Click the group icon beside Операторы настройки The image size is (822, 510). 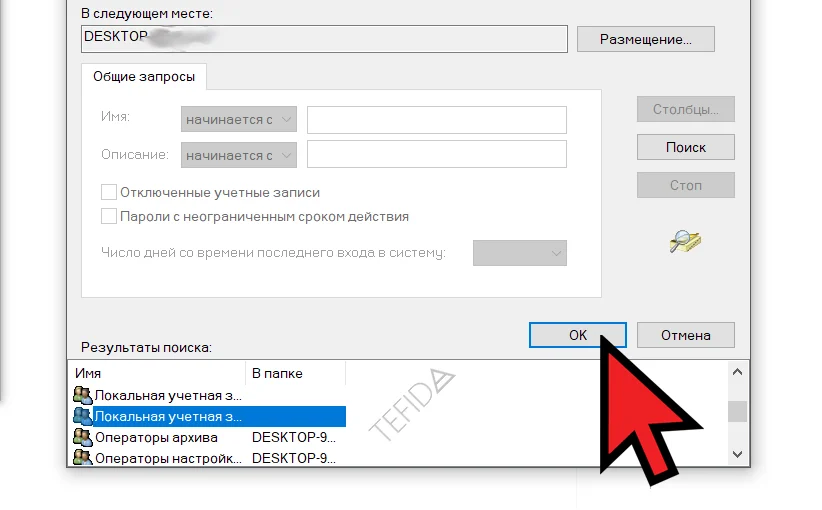pyautogui.click(x=82, y=459)
